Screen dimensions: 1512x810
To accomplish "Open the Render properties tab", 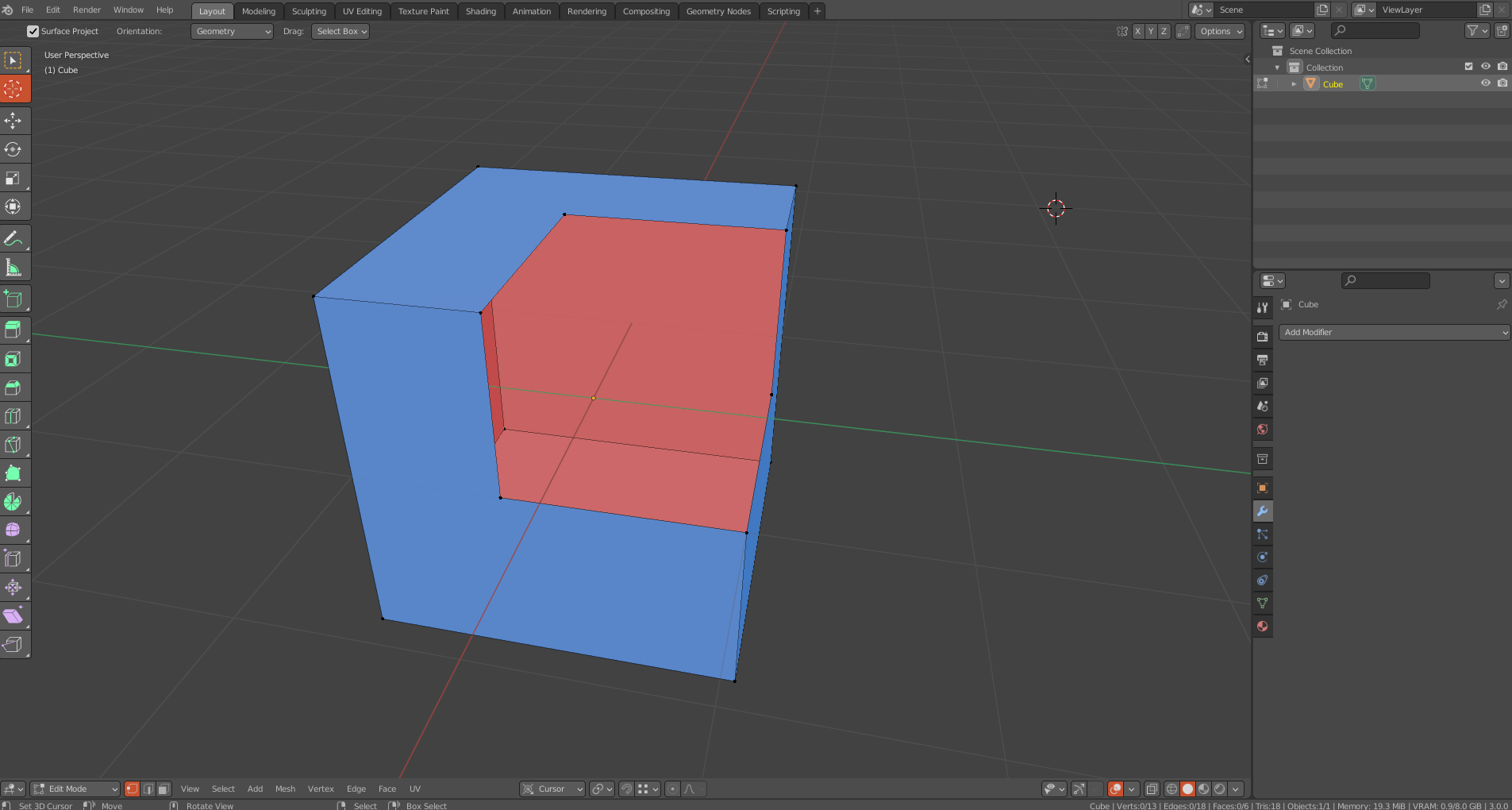I will tap(1262, 337).
